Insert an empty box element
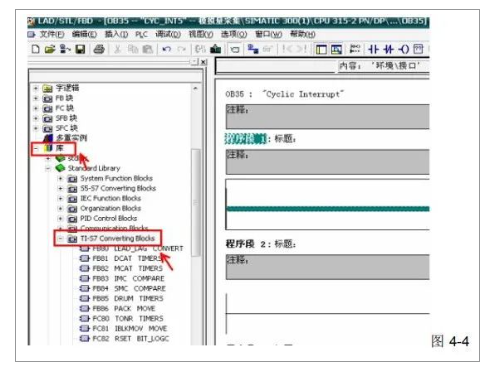This screenshot has height=370, width=494. (418, 49)
